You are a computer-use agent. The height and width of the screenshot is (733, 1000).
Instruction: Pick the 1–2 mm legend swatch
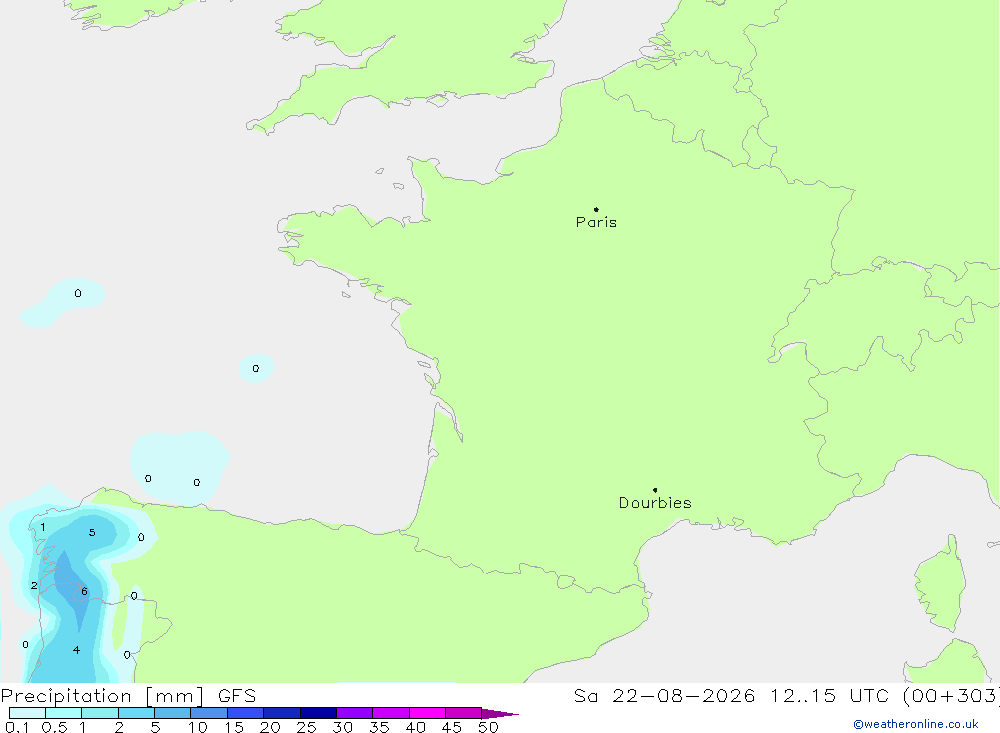click(100, 713)
